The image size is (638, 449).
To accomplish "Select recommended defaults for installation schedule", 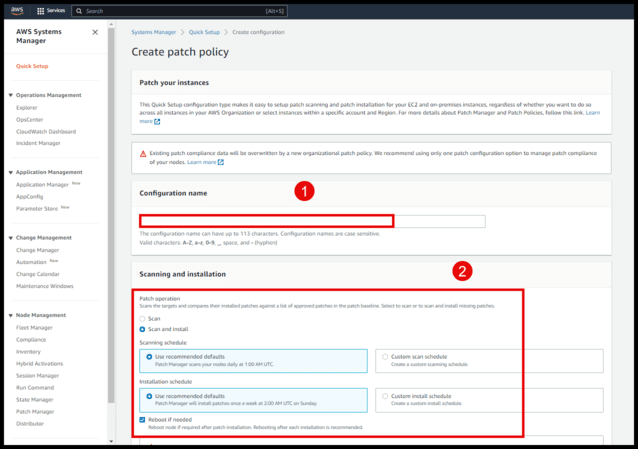I will [253, 400].
